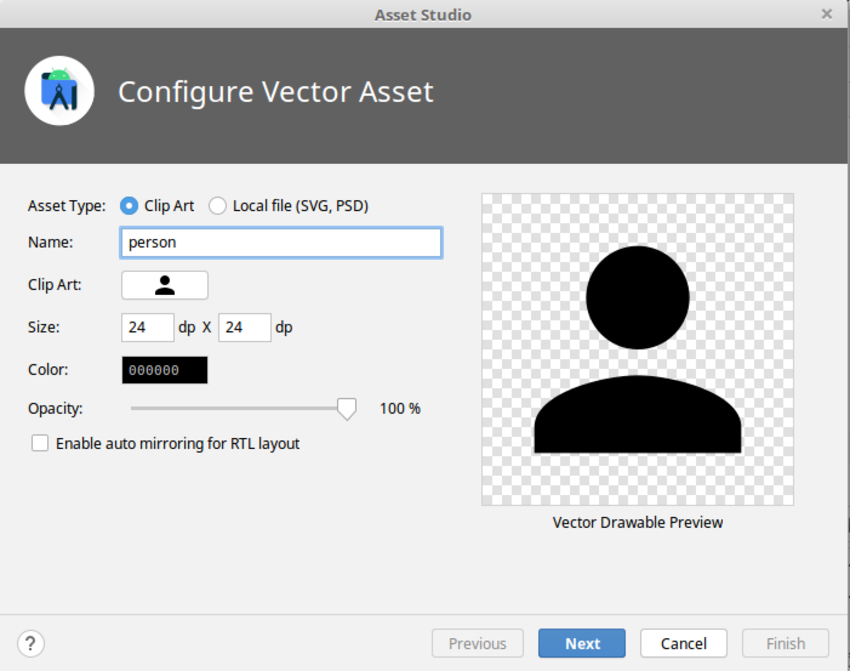Click the person vector drawable preview

click(x=638, y=350)
